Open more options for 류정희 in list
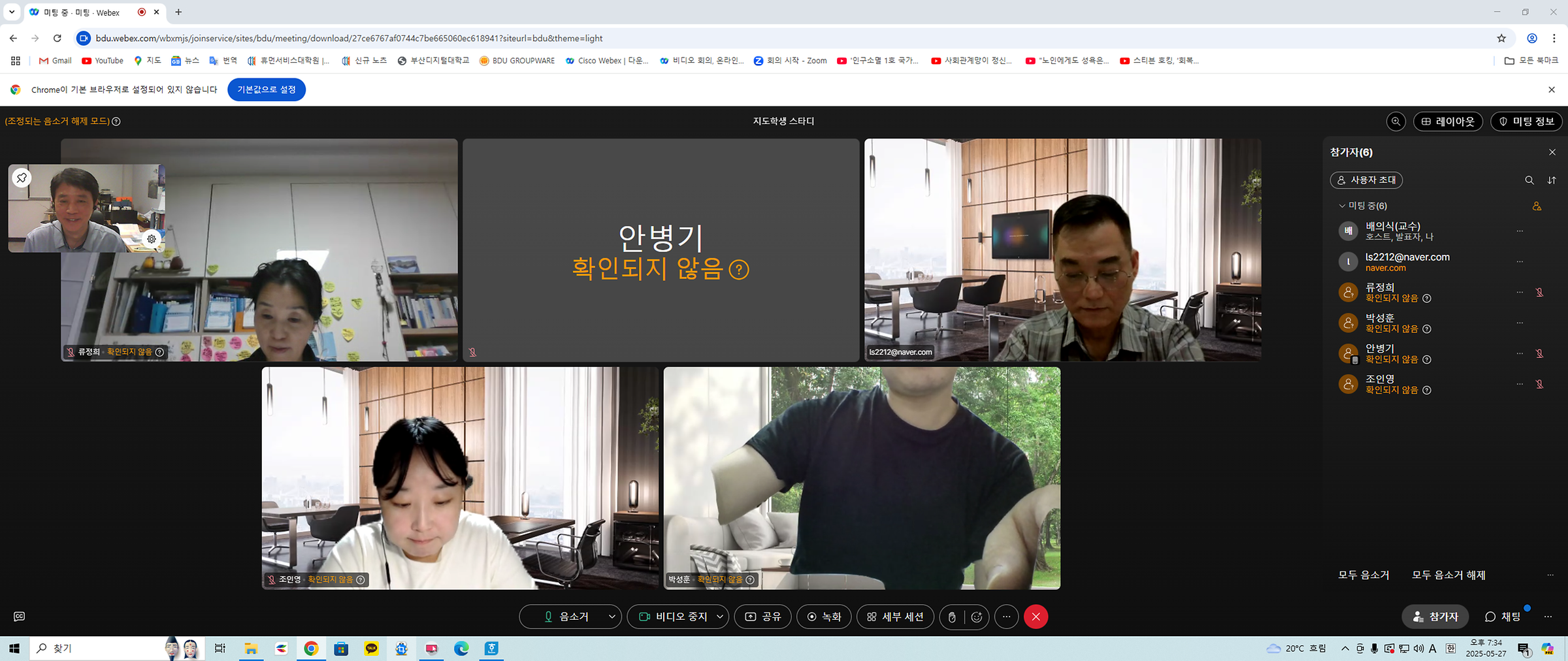The width and height of the screenshot is (1568, 661). tap(1520, 293)
